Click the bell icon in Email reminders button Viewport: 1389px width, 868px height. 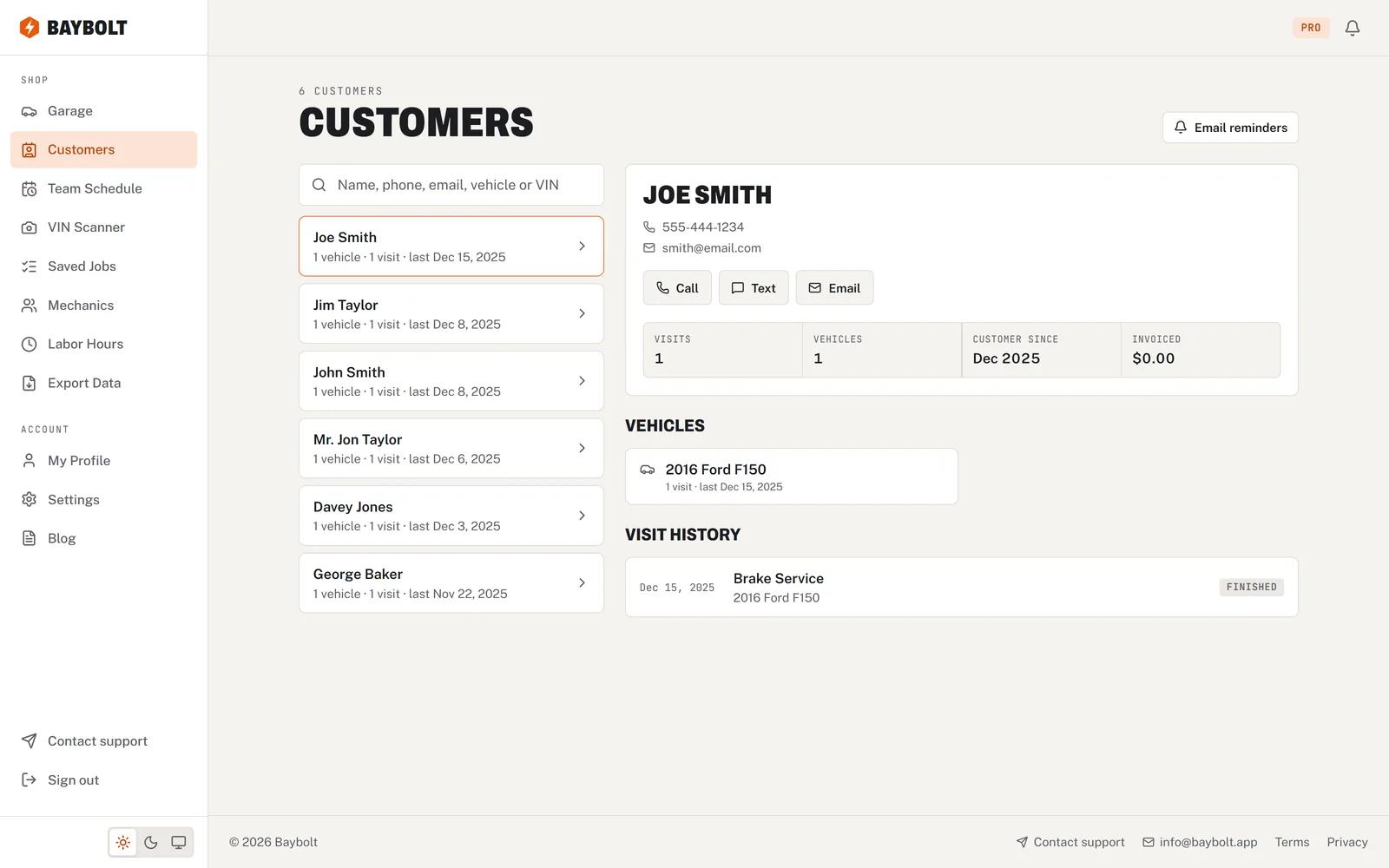(x=1181, y=128)
